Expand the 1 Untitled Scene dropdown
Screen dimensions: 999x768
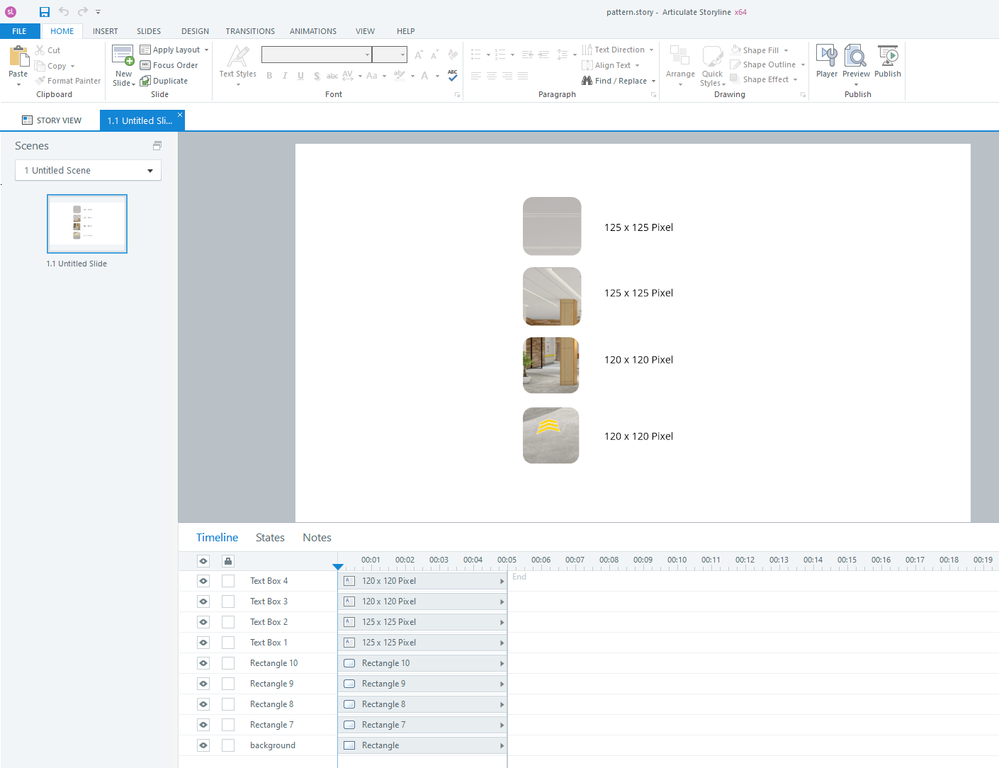150,171
